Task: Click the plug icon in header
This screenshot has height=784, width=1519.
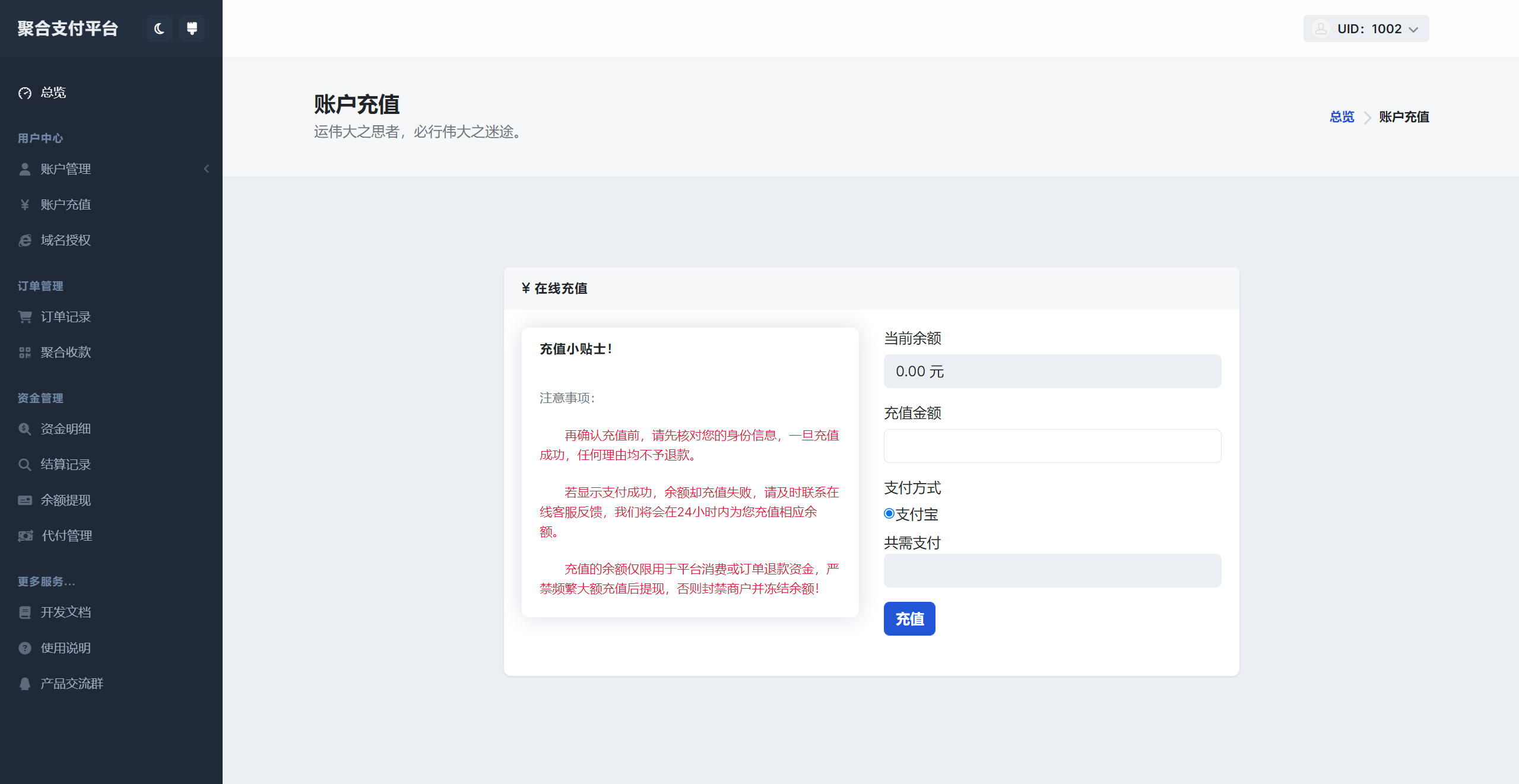Action: pyautogui.click(x=192, y=28)
